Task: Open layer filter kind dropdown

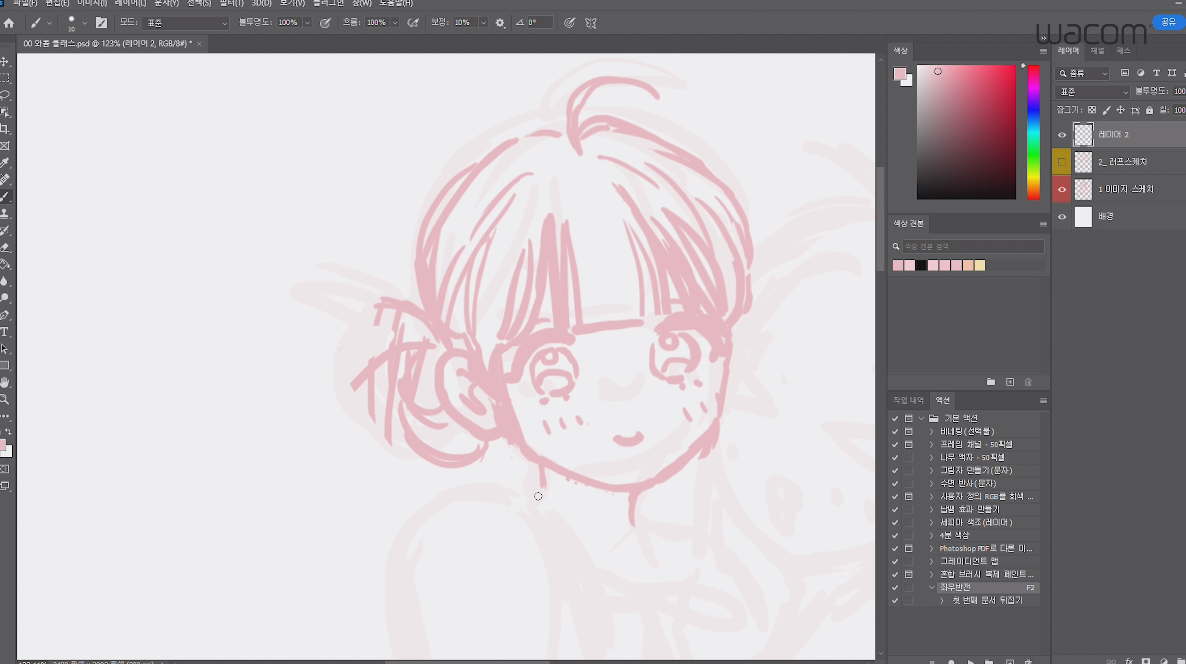Action: pos(1083,73)
